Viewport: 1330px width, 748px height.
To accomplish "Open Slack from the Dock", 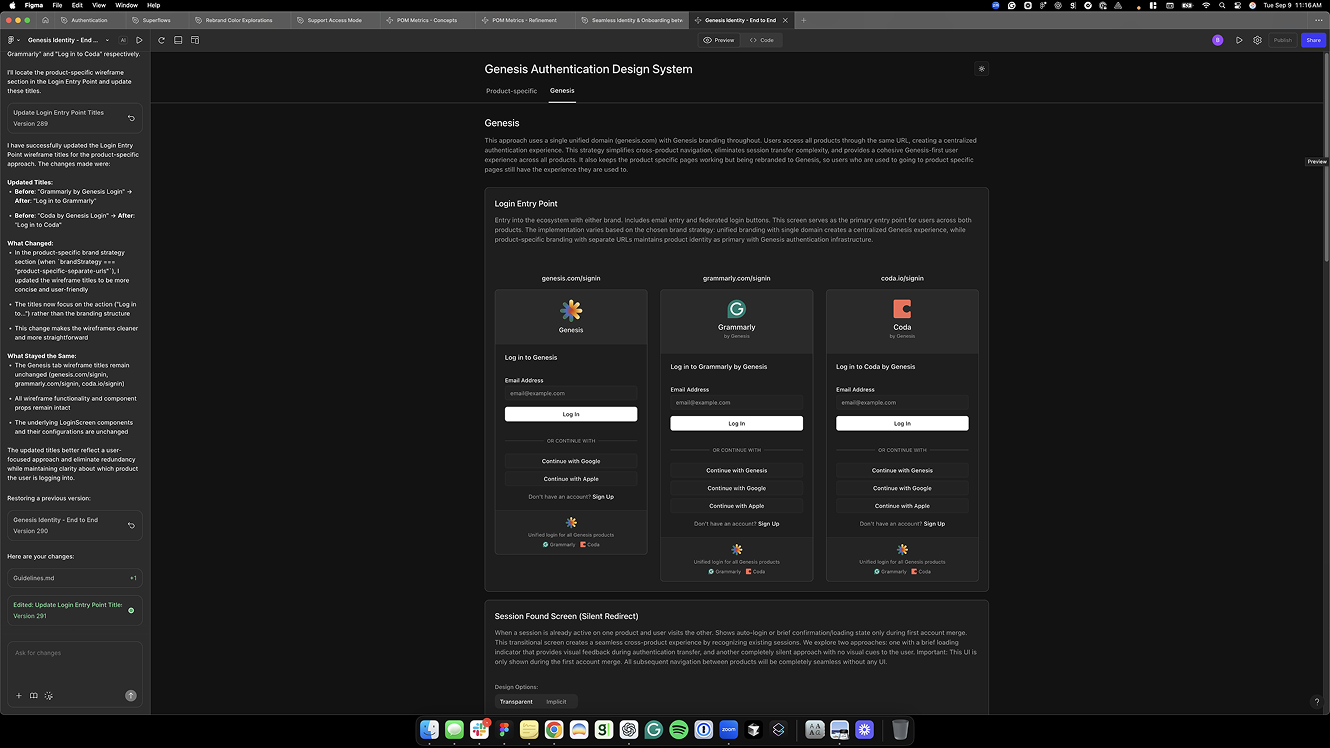I will click(x=479, y=730).
